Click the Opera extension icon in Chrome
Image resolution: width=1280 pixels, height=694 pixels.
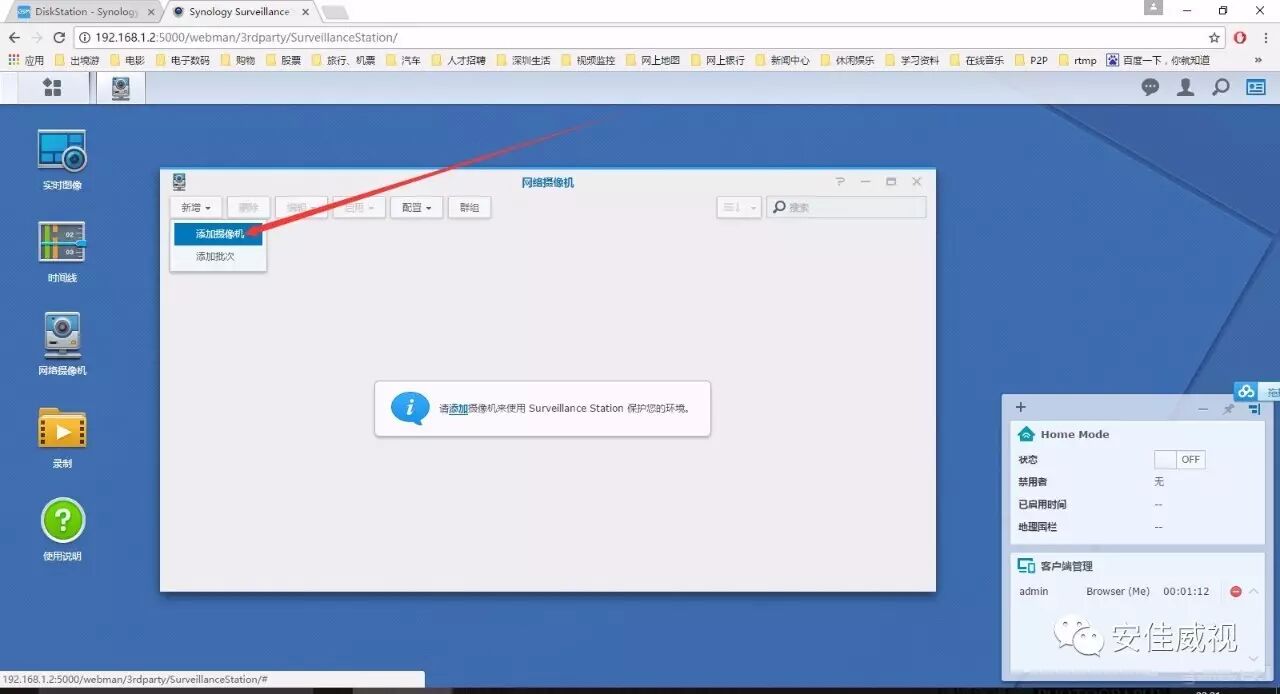1240,37
